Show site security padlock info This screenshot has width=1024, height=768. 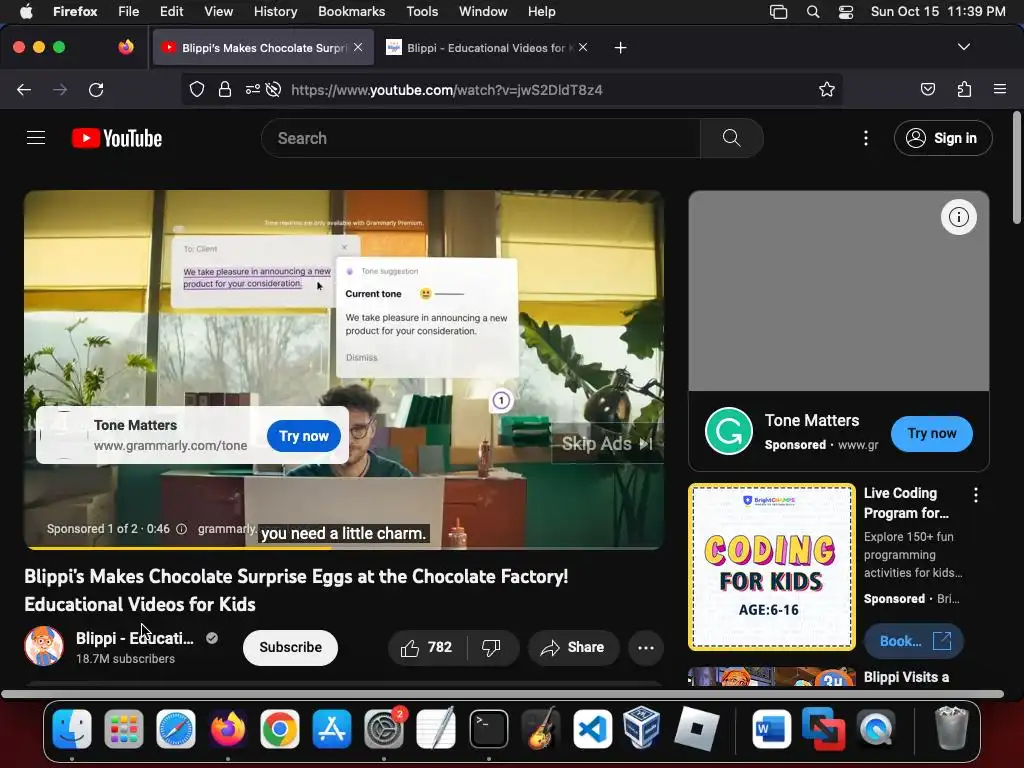click(225, 89)
